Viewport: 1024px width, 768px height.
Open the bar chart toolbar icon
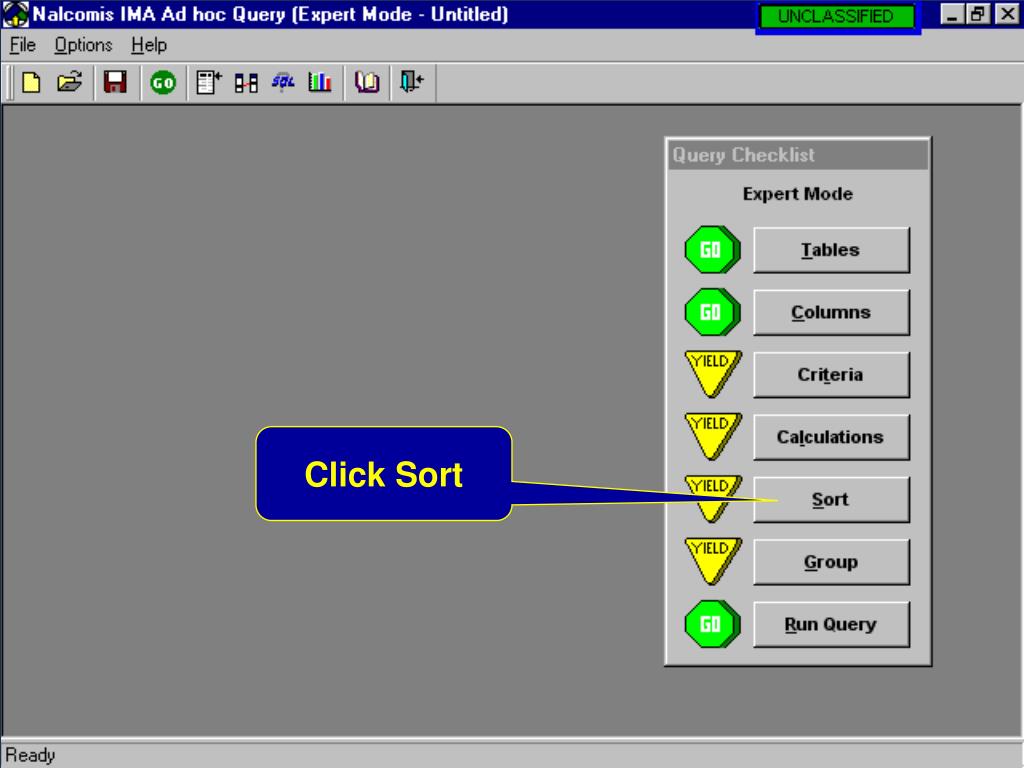(x=319, y=83)
